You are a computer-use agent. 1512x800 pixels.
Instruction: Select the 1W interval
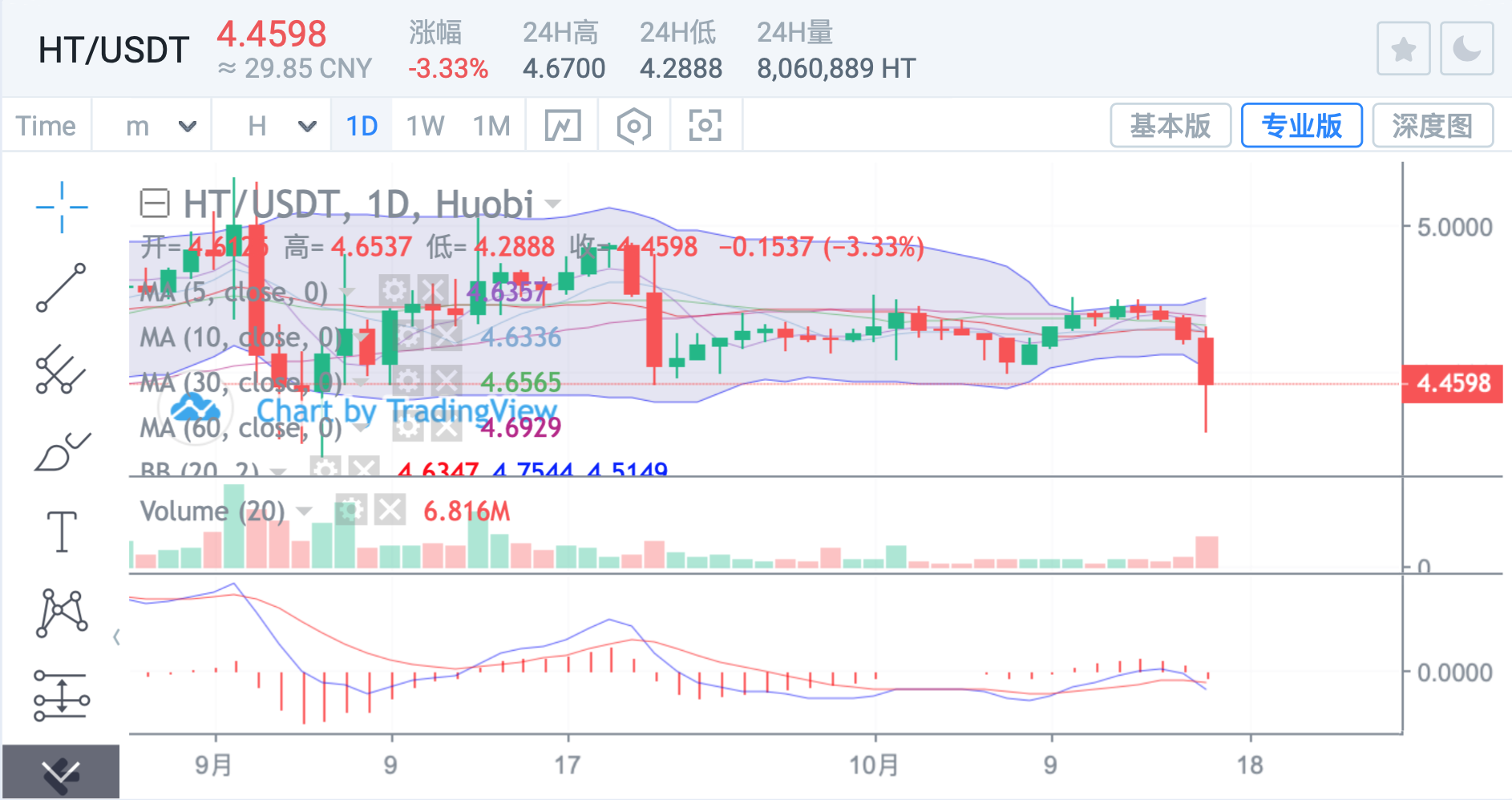coord(425,126)
